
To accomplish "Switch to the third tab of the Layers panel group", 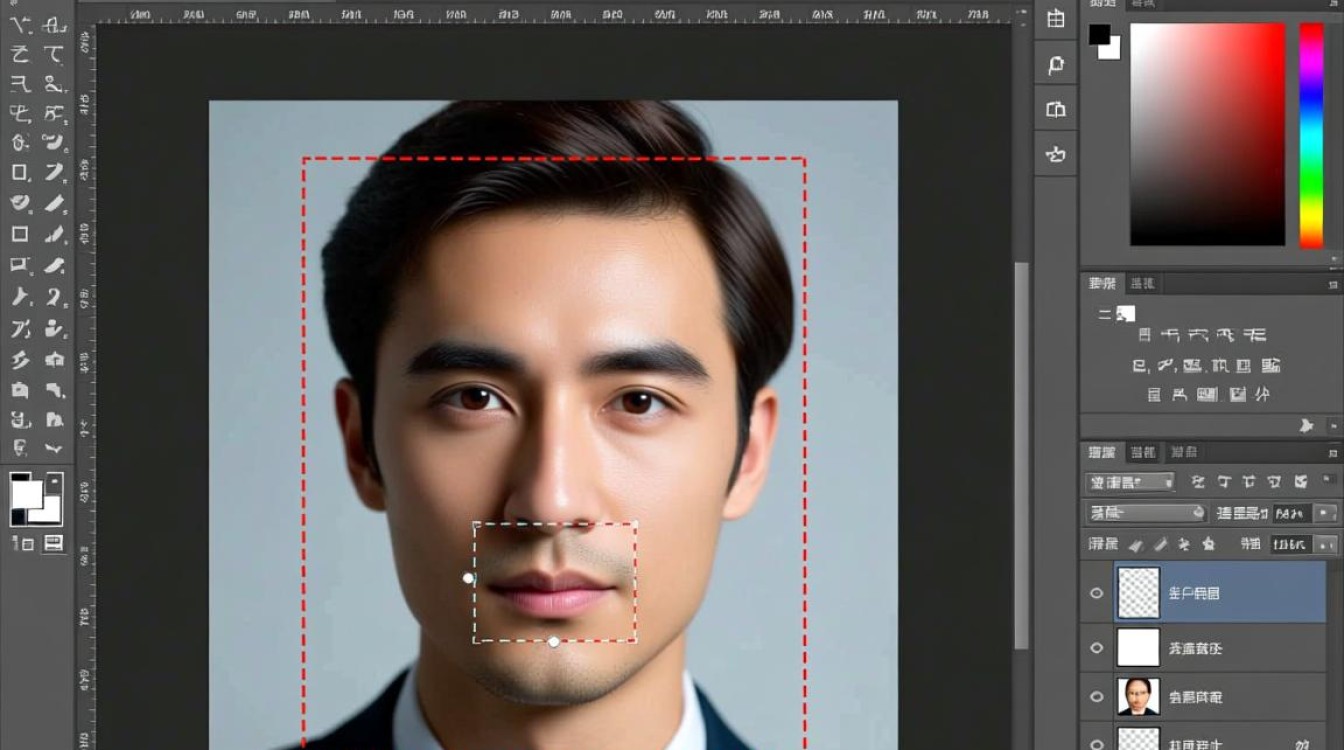I will coord(1184,453).
